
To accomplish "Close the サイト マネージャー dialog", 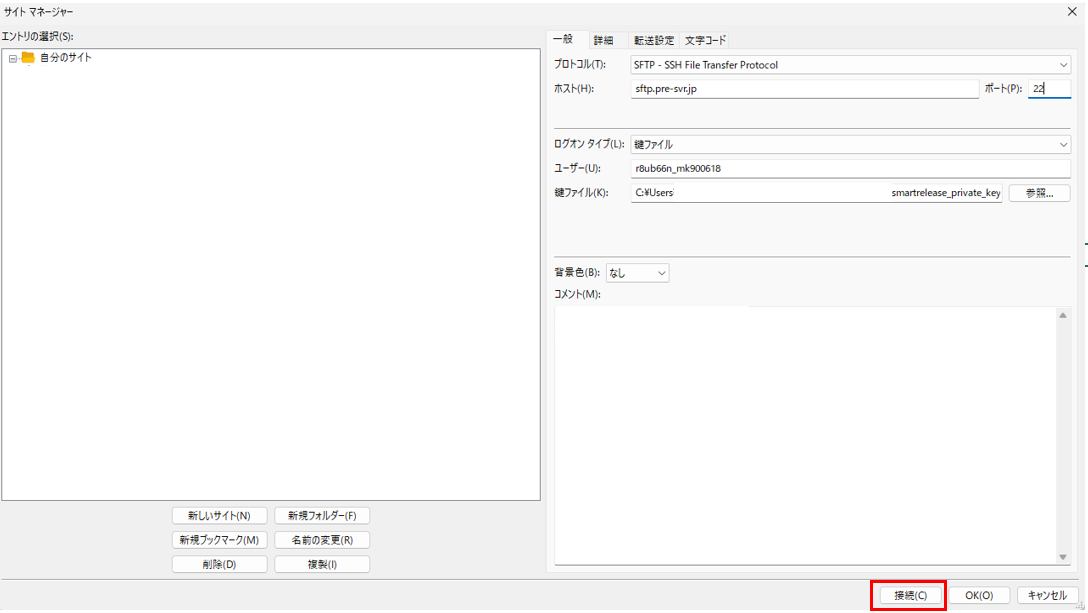I will [1072, 11].
